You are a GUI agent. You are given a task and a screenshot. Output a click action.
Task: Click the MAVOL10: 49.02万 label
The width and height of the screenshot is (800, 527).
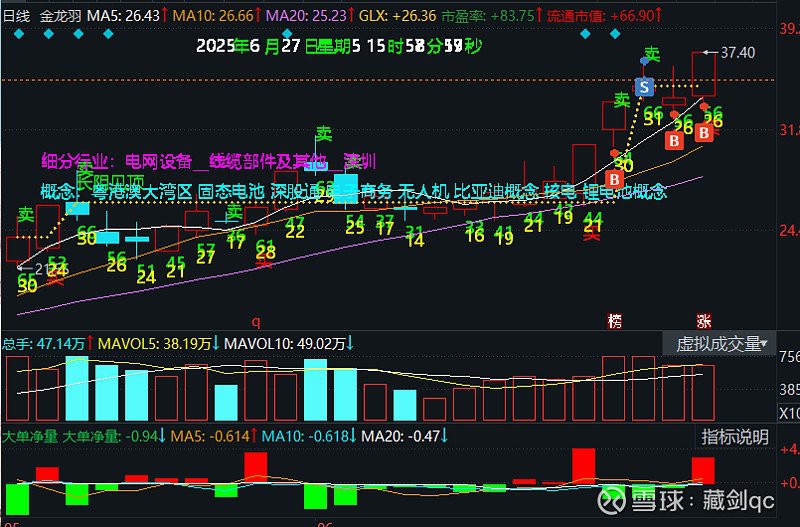pos(289,343)
